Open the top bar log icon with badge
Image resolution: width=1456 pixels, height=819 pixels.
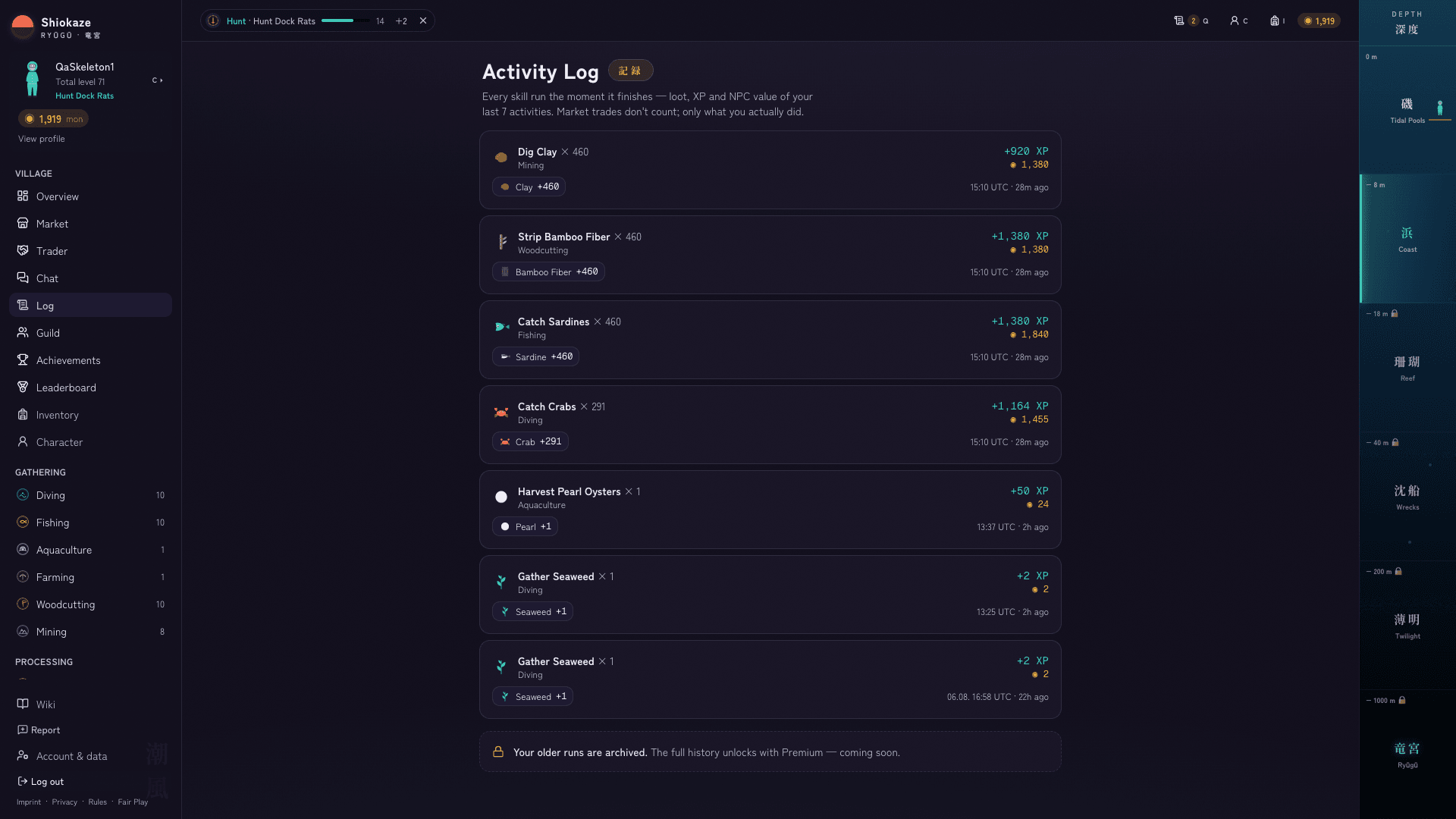point(1179,20)
